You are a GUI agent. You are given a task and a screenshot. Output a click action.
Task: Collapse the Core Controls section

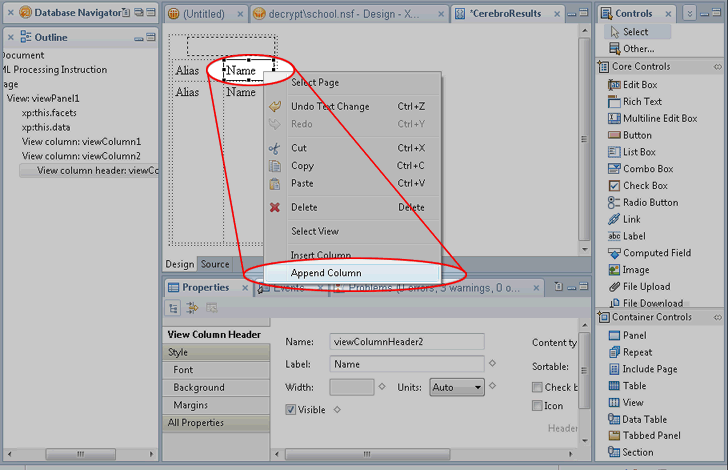(x=718, y=67)
